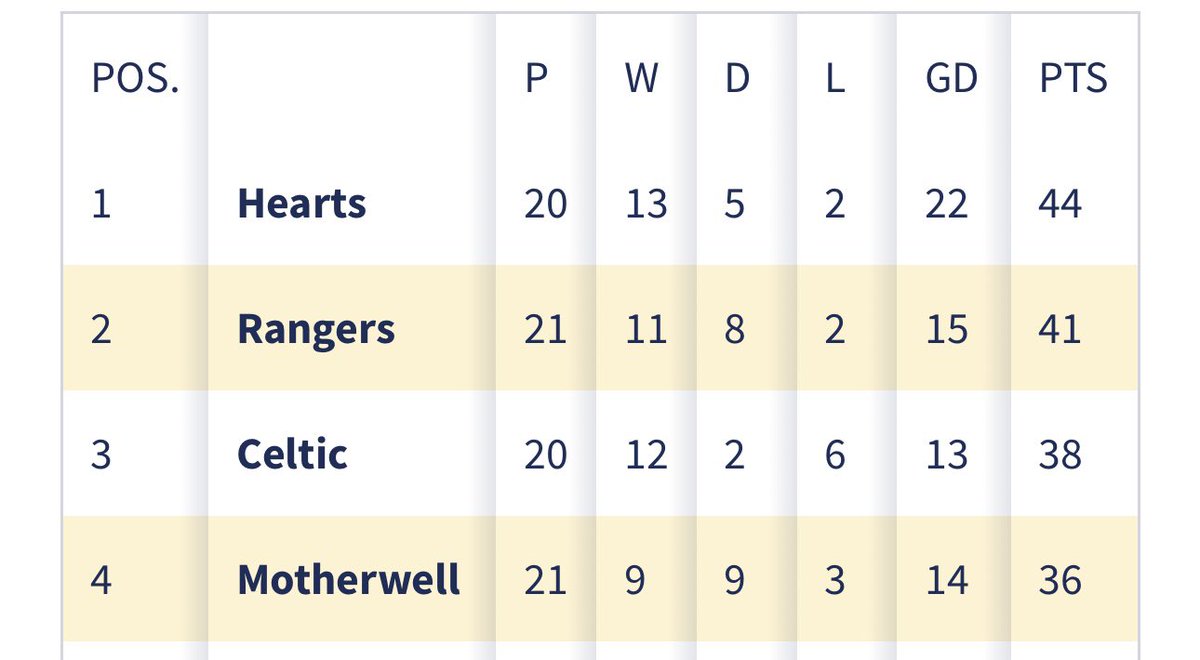1200x660 pixels.
Task: Click the L (losses) column header
Action: point(835,79)
